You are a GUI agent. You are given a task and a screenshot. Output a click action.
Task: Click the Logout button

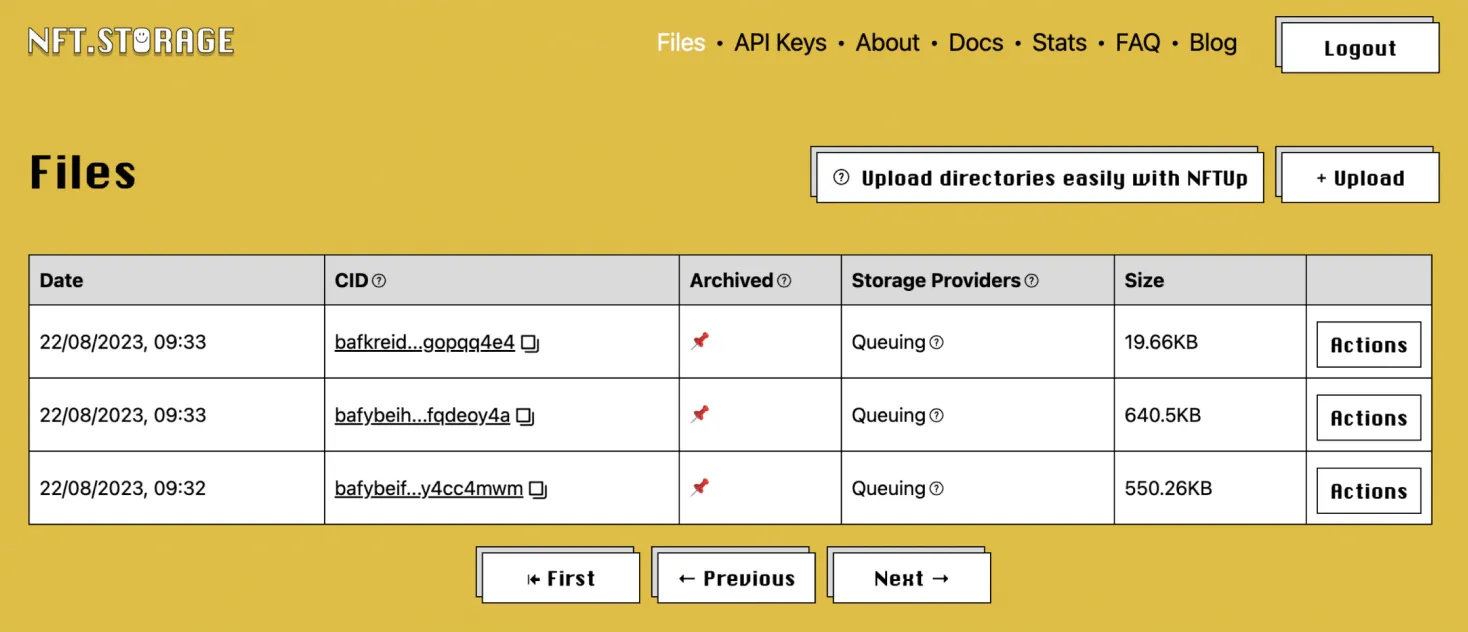point(1359,49)
